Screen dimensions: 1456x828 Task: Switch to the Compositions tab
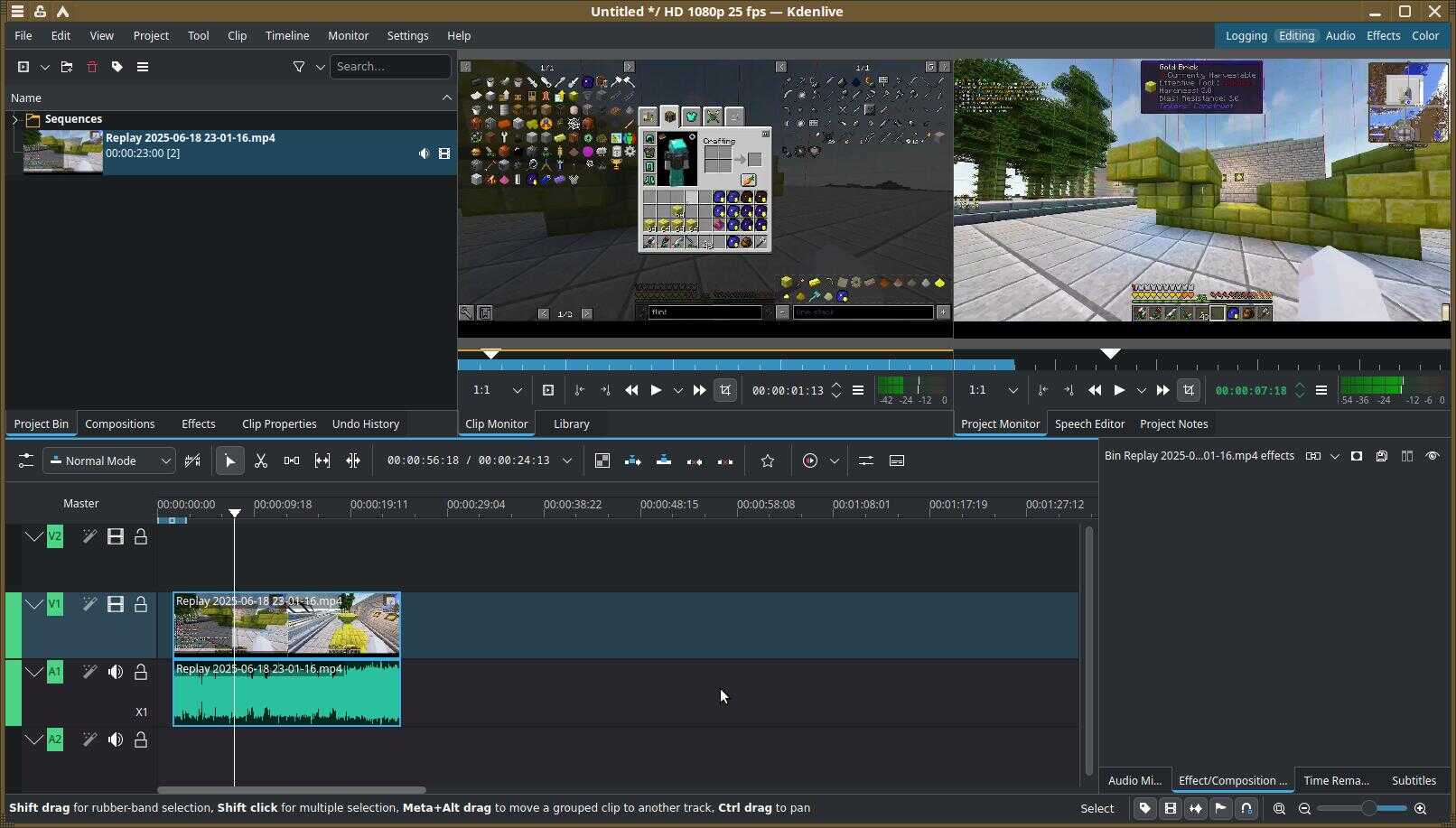point(120,424)
